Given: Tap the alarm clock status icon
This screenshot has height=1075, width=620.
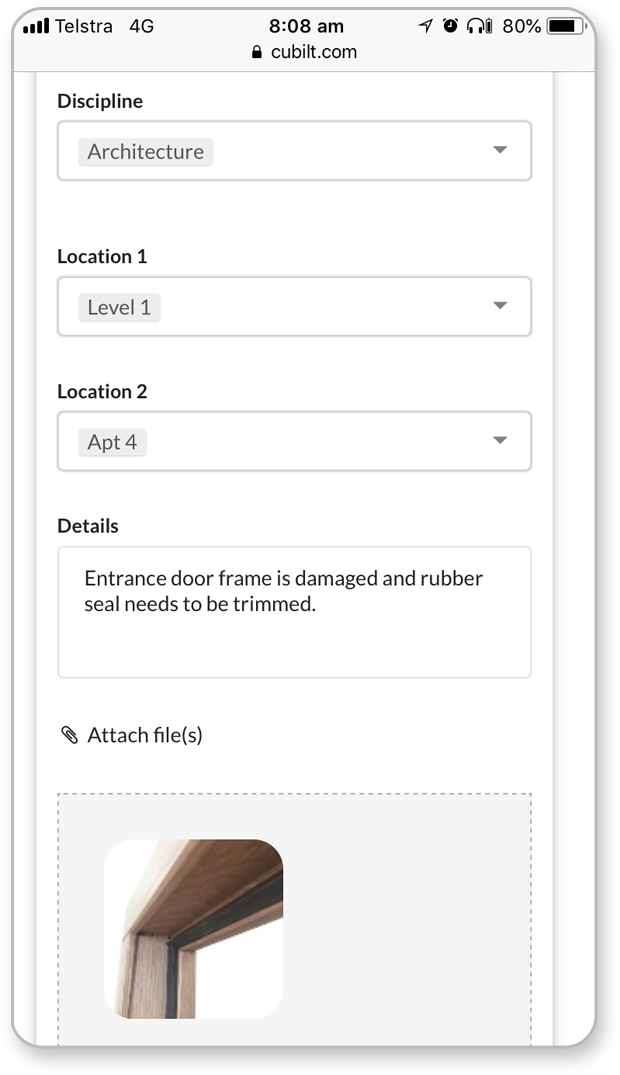Looking at the screenshot, I should [x=450, y=26].
